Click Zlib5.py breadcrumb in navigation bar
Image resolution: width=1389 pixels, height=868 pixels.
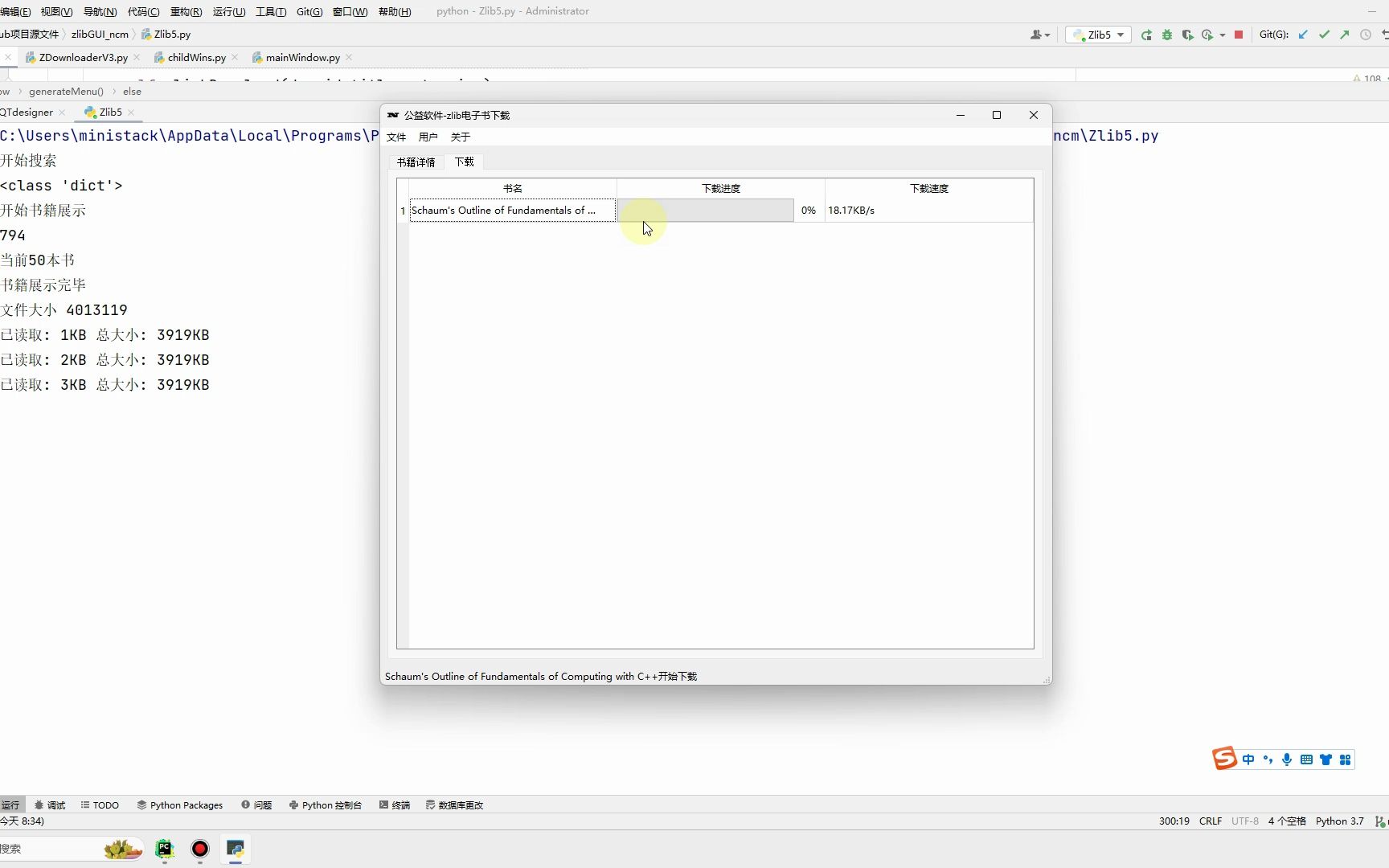pos(166,35)
